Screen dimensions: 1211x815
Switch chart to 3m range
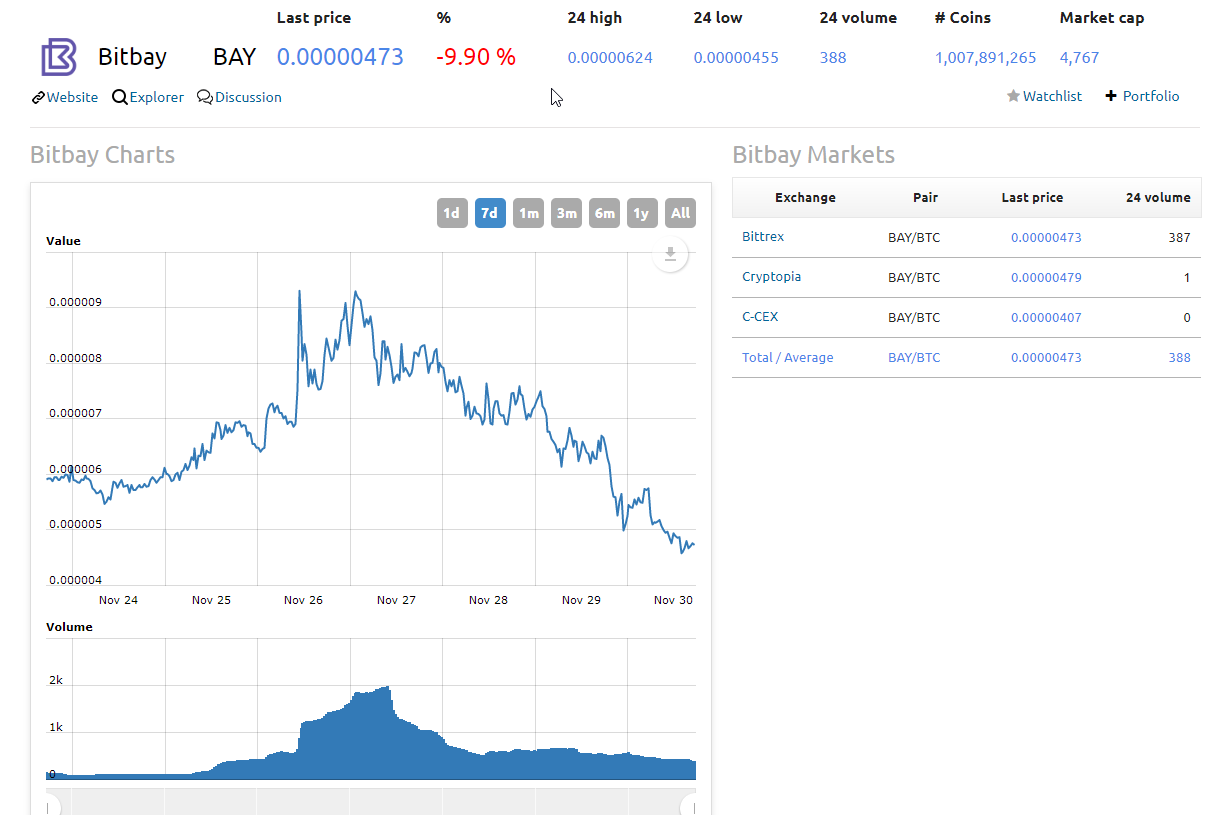point(566,213)
